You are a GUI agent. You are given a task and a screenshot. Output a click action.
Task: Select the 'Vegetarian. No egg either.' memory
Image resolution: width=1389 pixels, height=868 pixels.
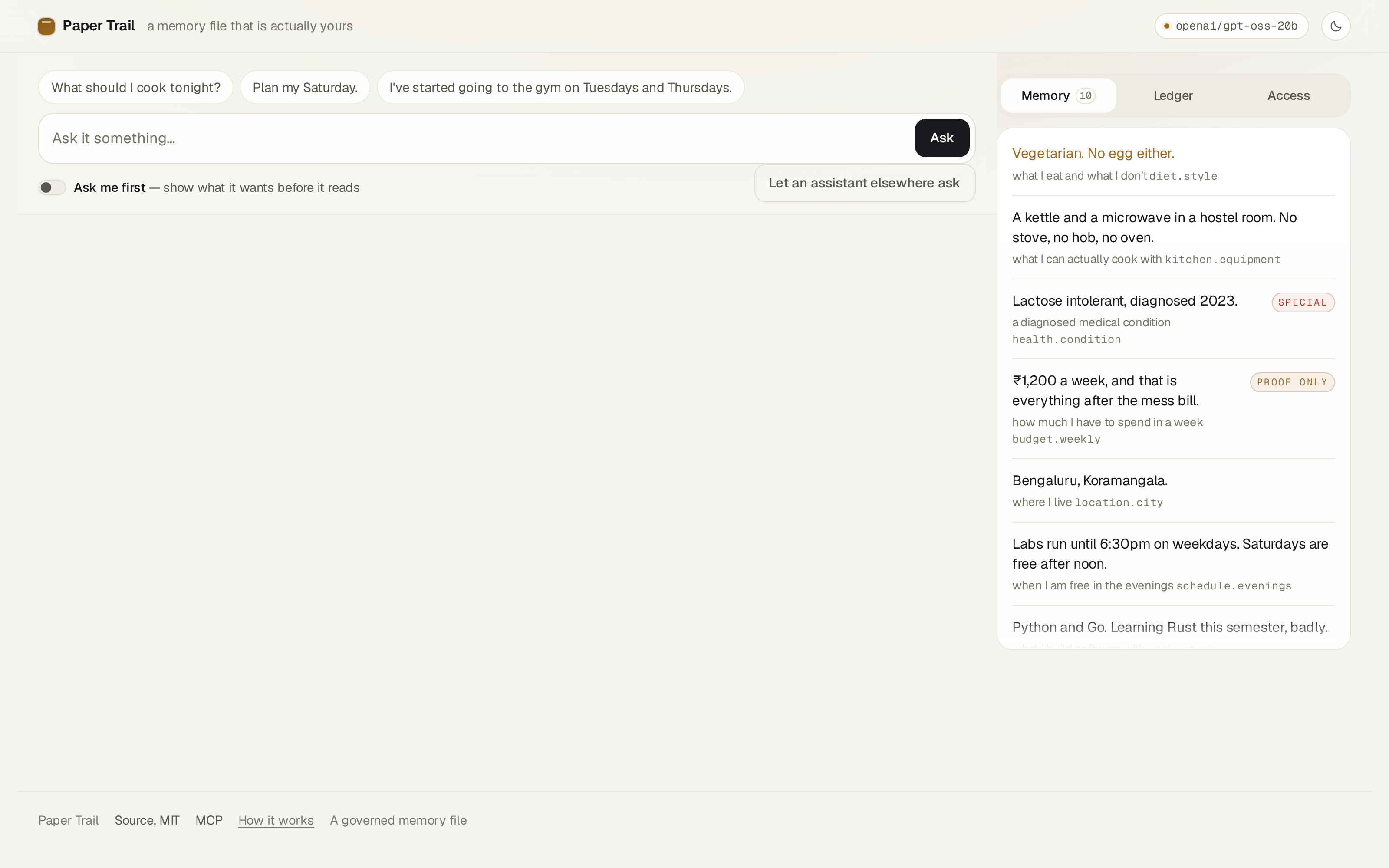1173,164
